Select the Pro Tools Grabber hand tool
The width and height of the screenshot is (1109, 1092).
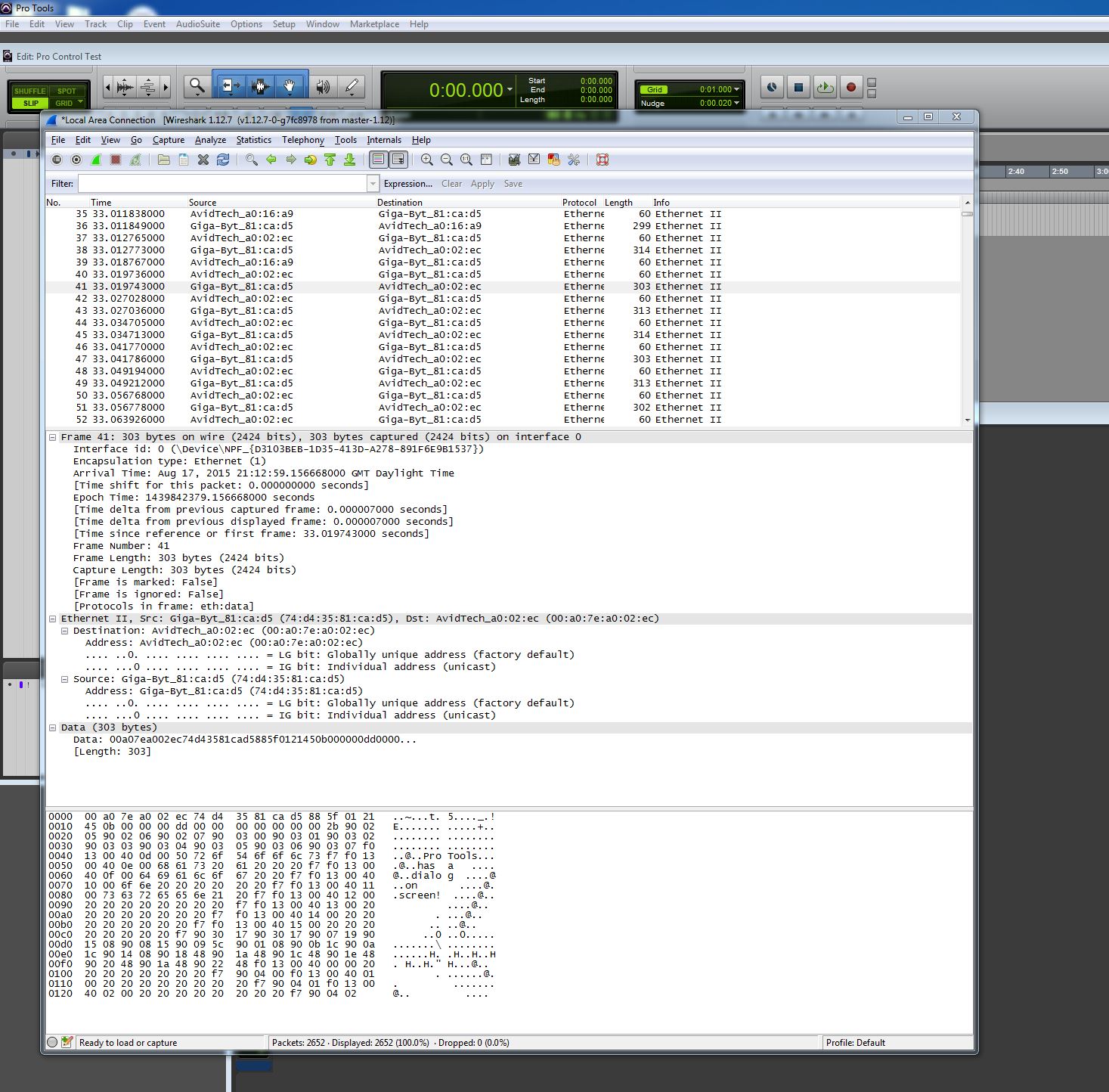point(290,87)
